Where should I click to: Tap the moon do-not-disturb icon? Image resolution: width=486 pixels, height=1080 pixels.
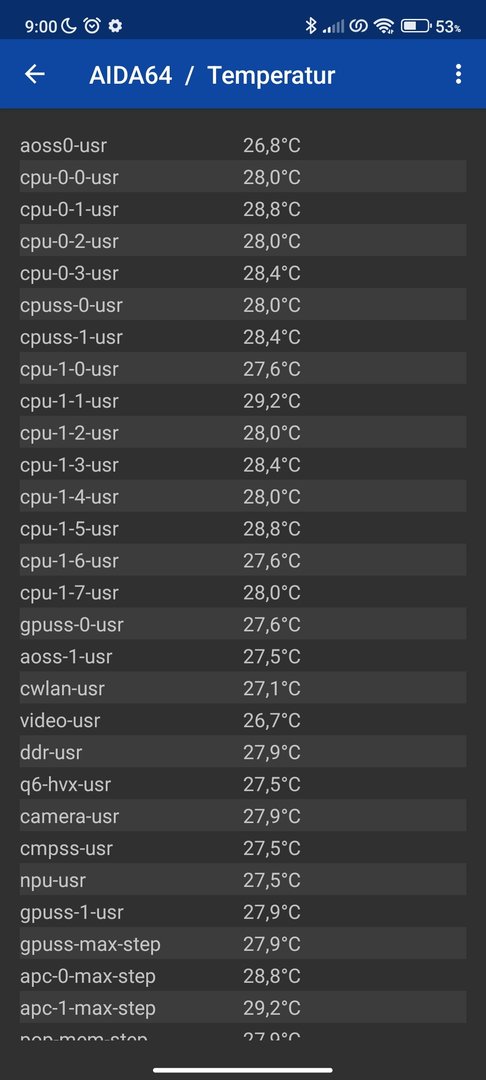coord(69,26)
